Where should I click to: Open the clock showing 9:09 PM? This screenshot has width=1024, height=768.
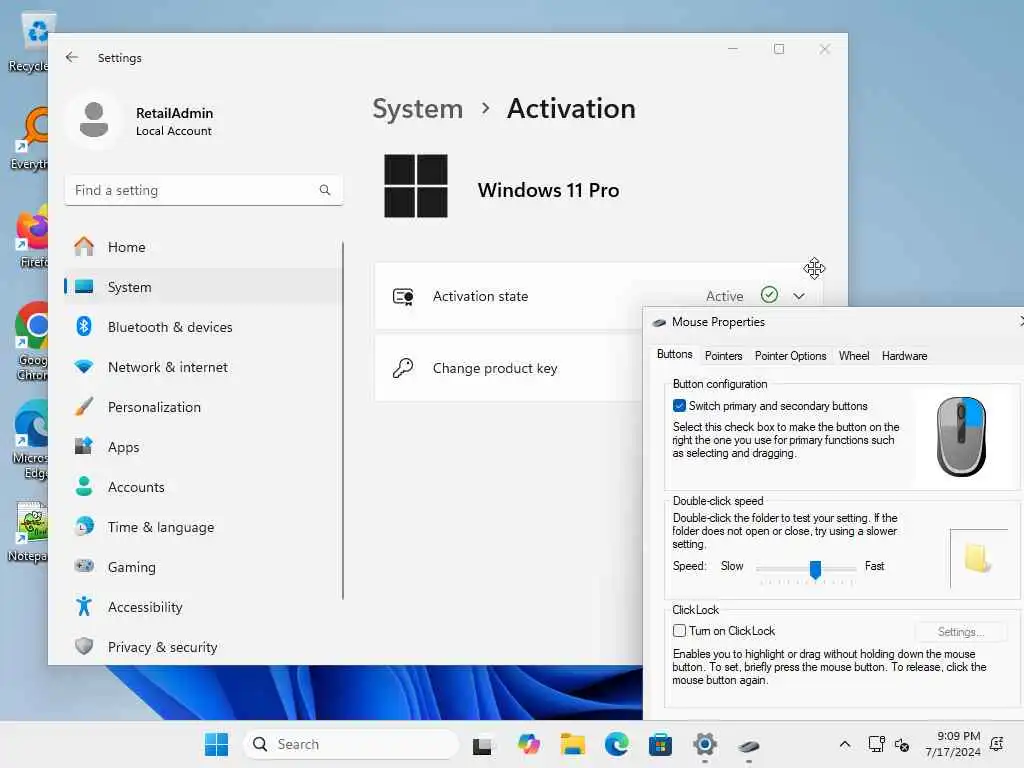tap(952, 744)
